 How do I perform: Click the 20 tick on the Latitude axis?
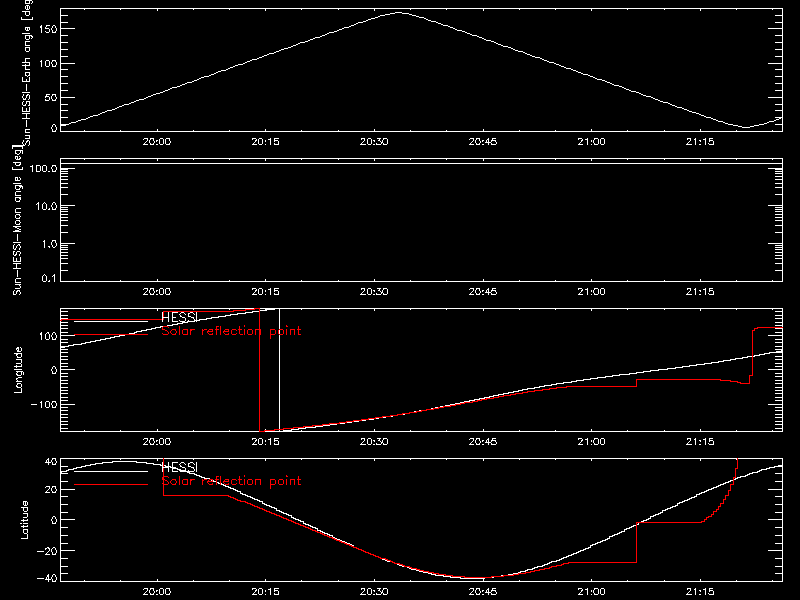click(x=51, y=490)
